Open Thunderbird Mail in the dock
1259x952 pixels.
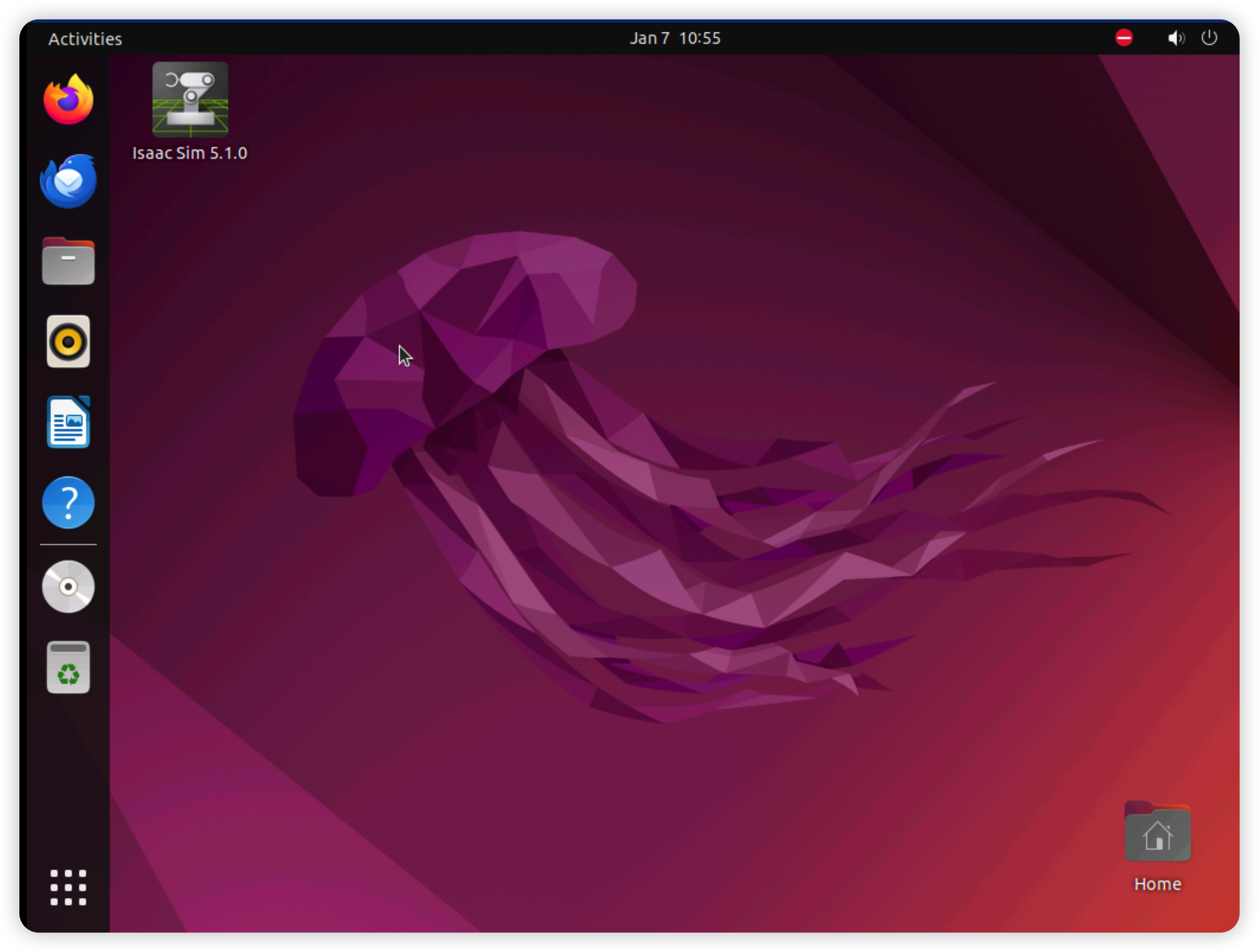coord(68,181)
